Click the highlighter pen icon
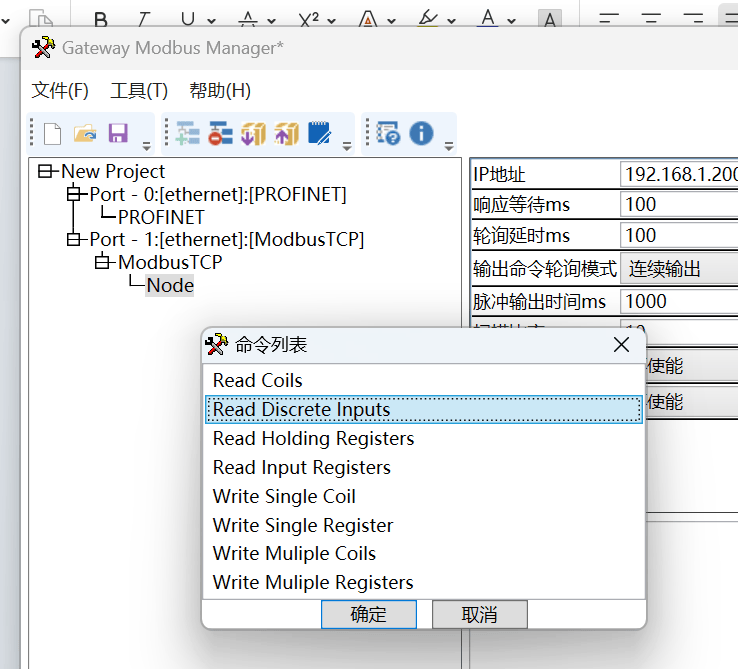This screenshot has width=738, height=669. pos(428,19)
